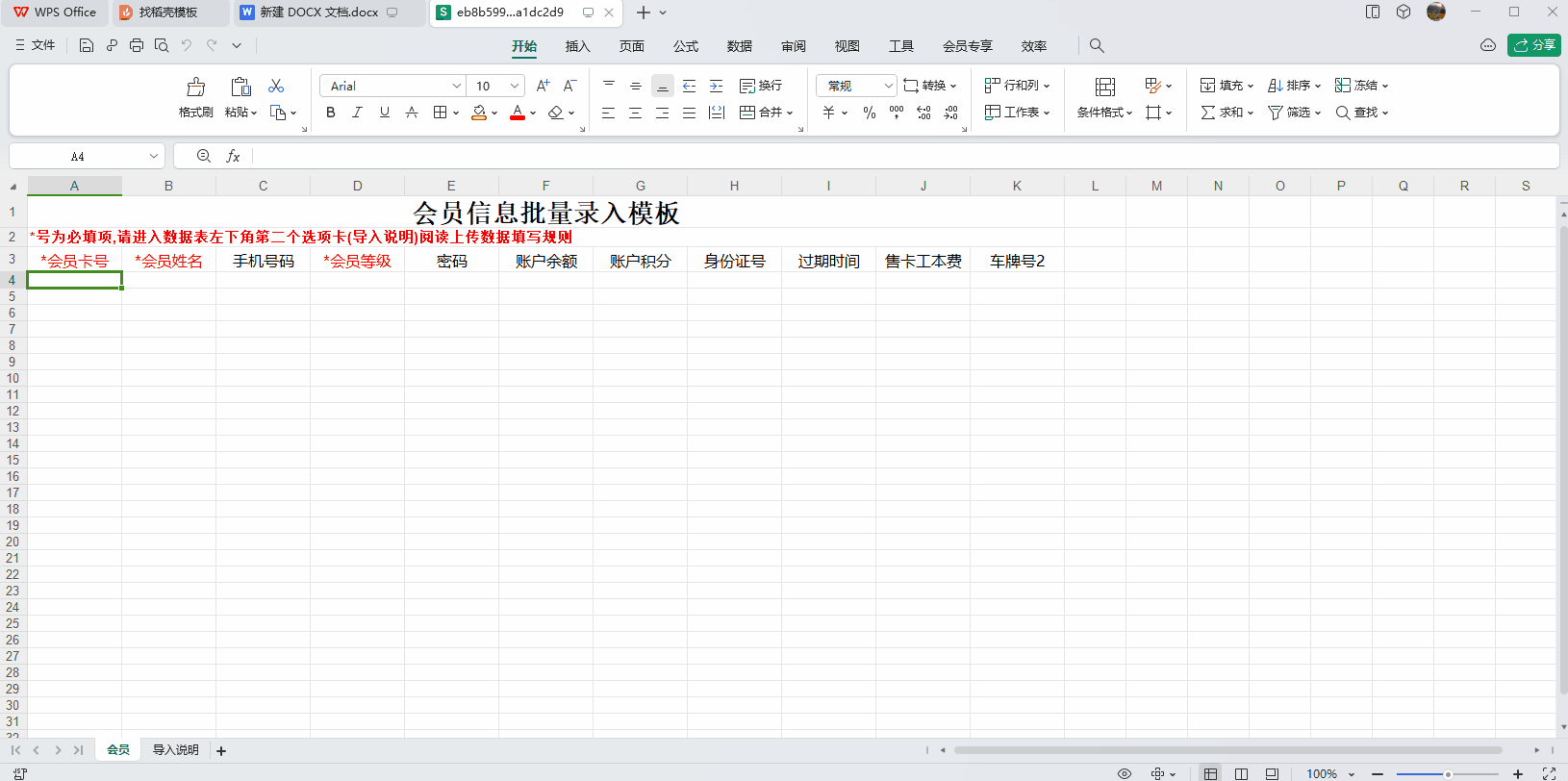Click the Copy icon in clipboard group
This screenshot has height=781, width=1568.
(x=278, y=113)
